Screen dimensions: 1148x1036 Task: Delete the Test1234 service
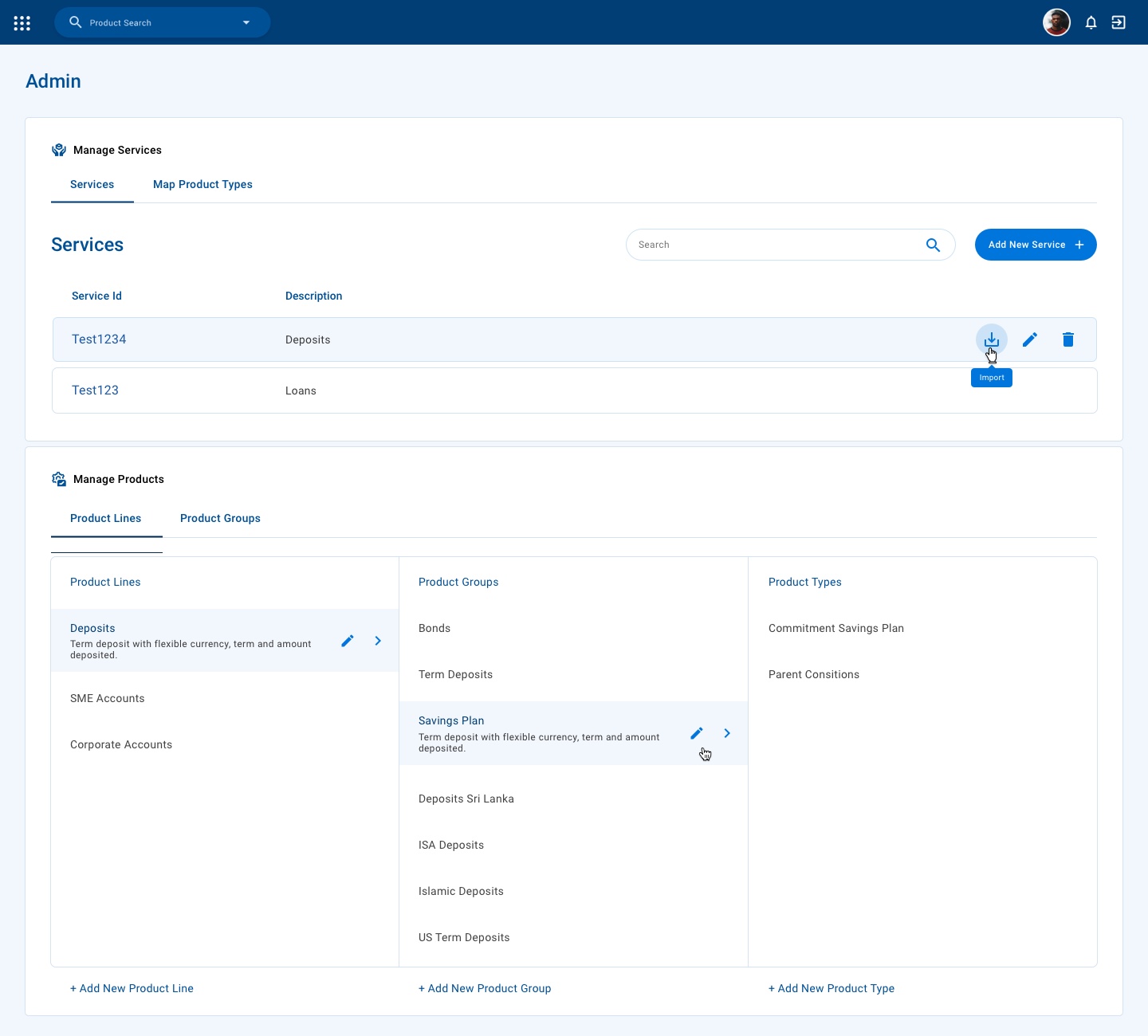pos(1068,339)
